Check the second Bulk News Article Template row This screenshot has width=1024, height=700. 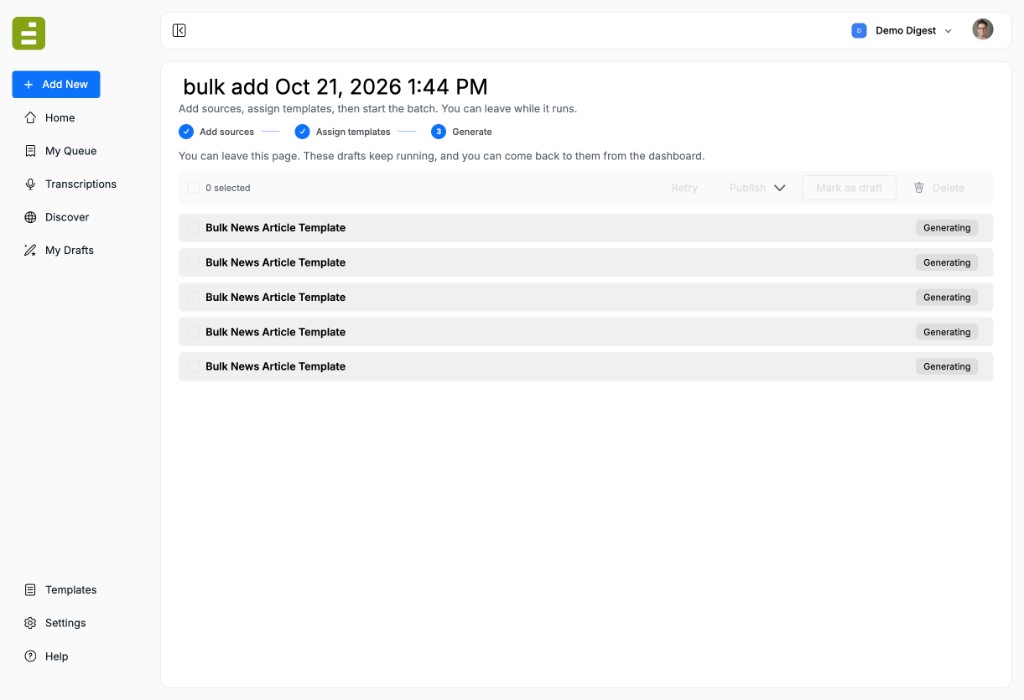(193, 262)
